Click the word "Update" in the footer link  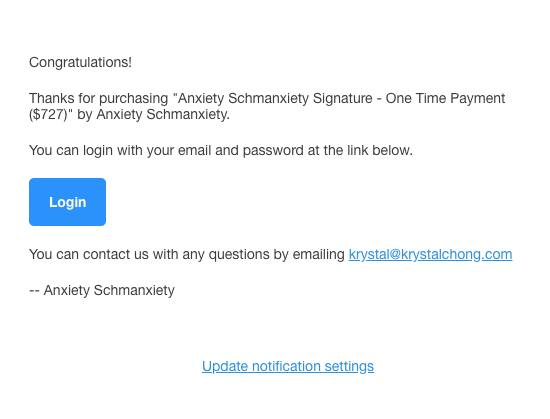[x=225, y=366]
